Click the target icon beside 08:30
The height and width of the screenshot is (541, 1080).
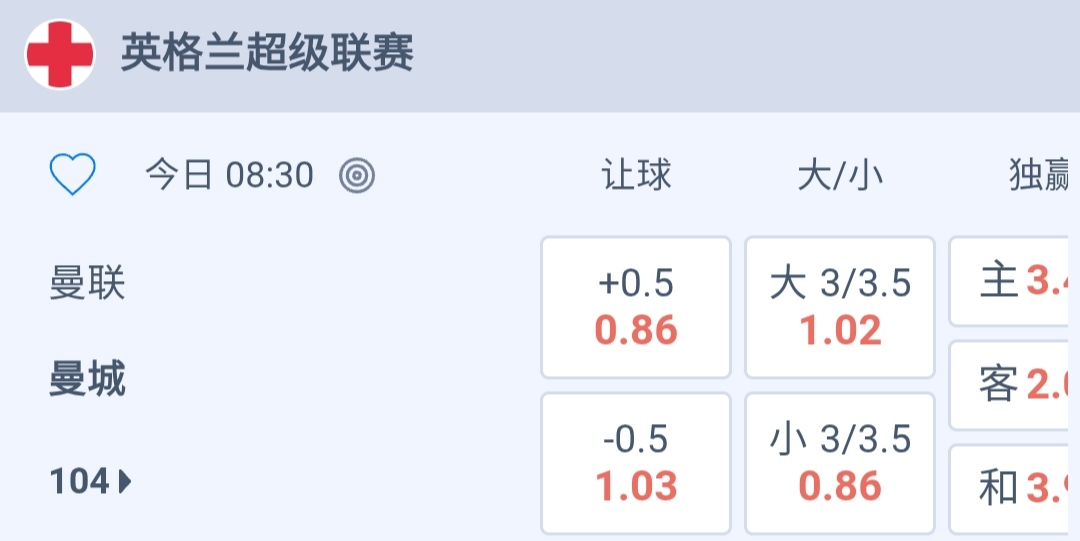(357, 176)
